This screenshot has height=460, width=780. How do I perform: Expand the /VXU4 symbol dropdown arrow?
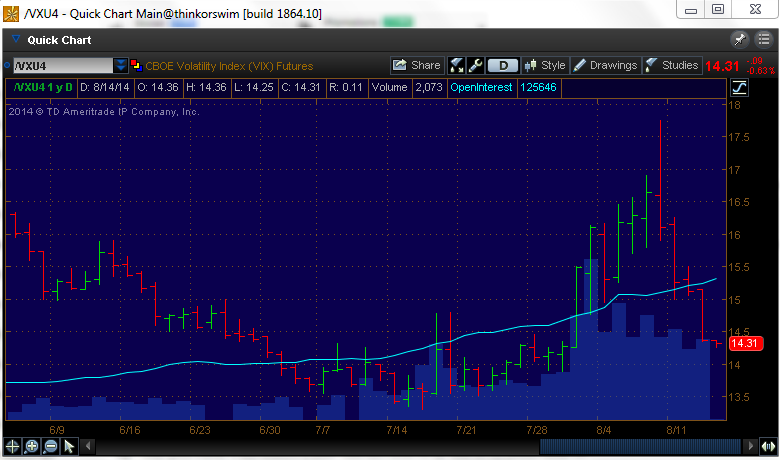pos(121,65)
